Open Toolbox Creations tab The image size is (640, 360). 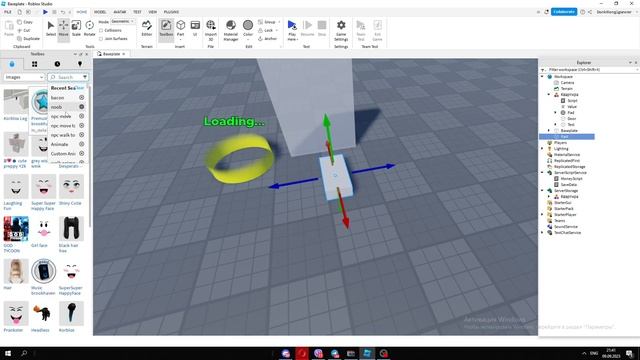[80, 64]
